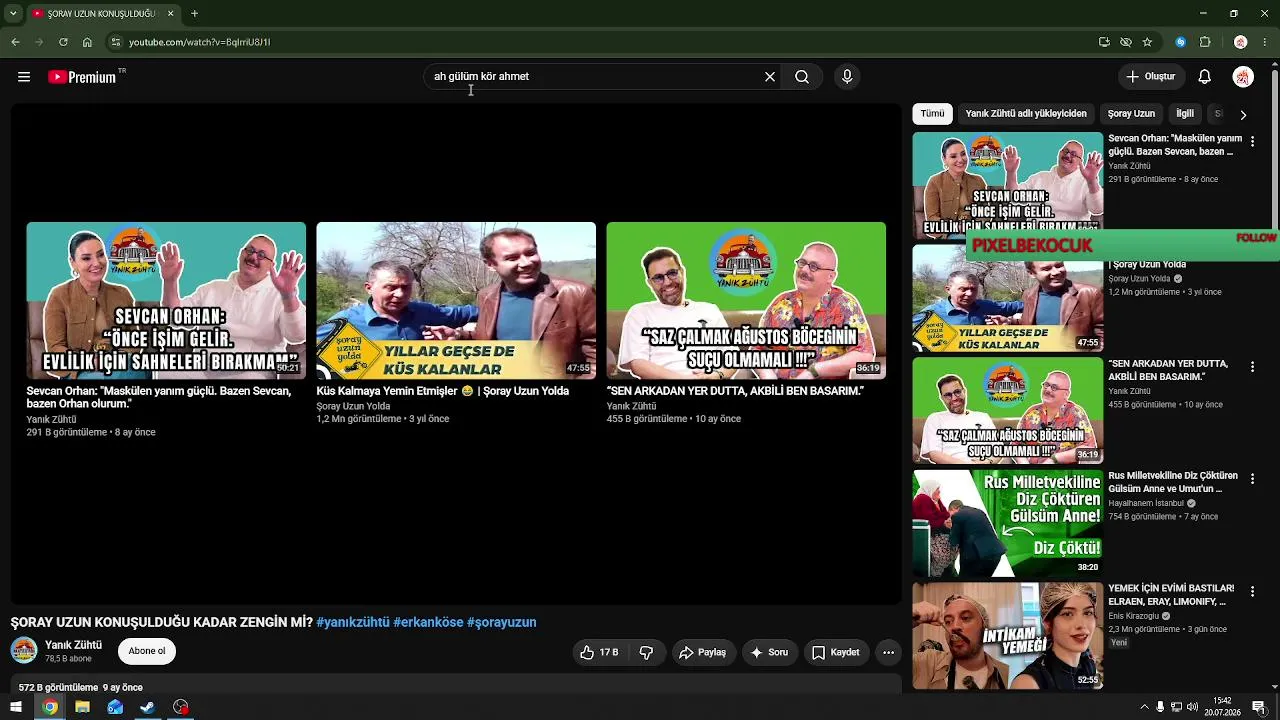Open options menu for 'SEN ARKADAN YER DUTTA' sidebar video
The height and width of the screenshot is (720, 1280).
point(1252,368)
